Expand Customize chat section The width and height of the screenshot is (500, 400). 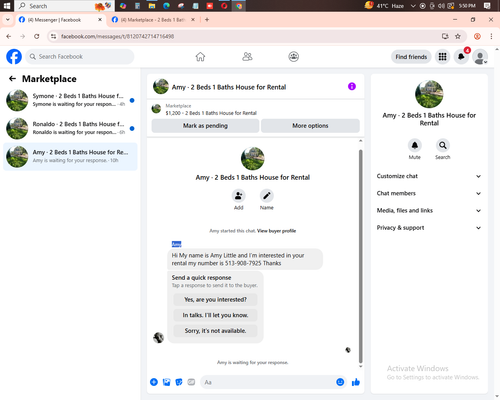(x=429, y=176)
